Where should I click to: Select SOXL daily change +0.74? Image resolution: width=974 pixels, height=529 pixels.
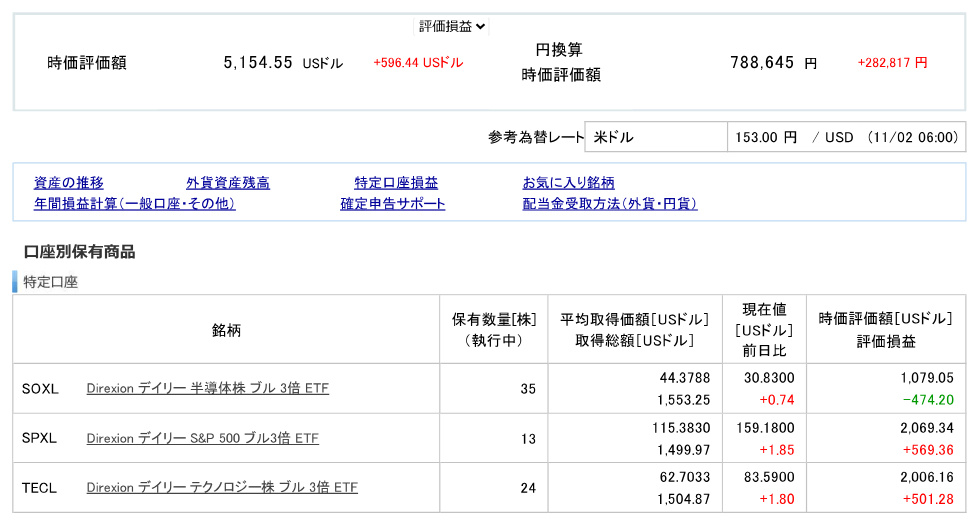coord(776,400)
